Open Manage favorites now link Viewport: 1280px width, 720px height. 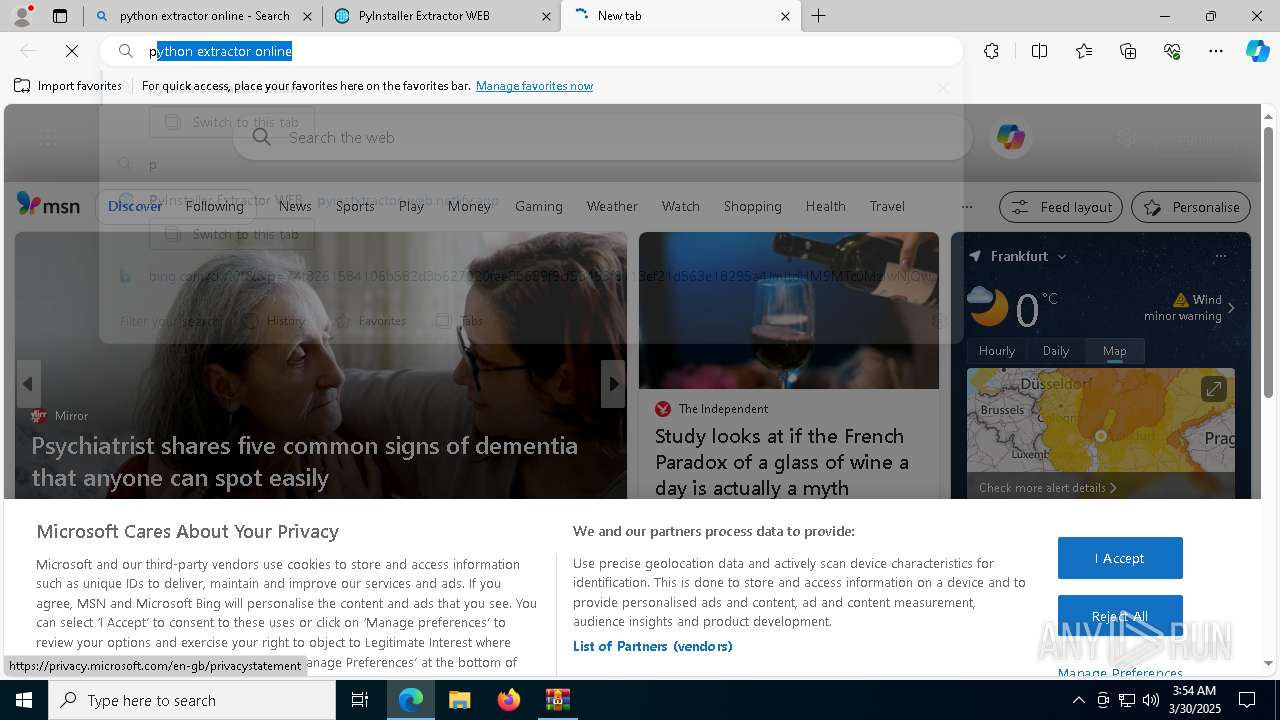[x=535, y=86]
